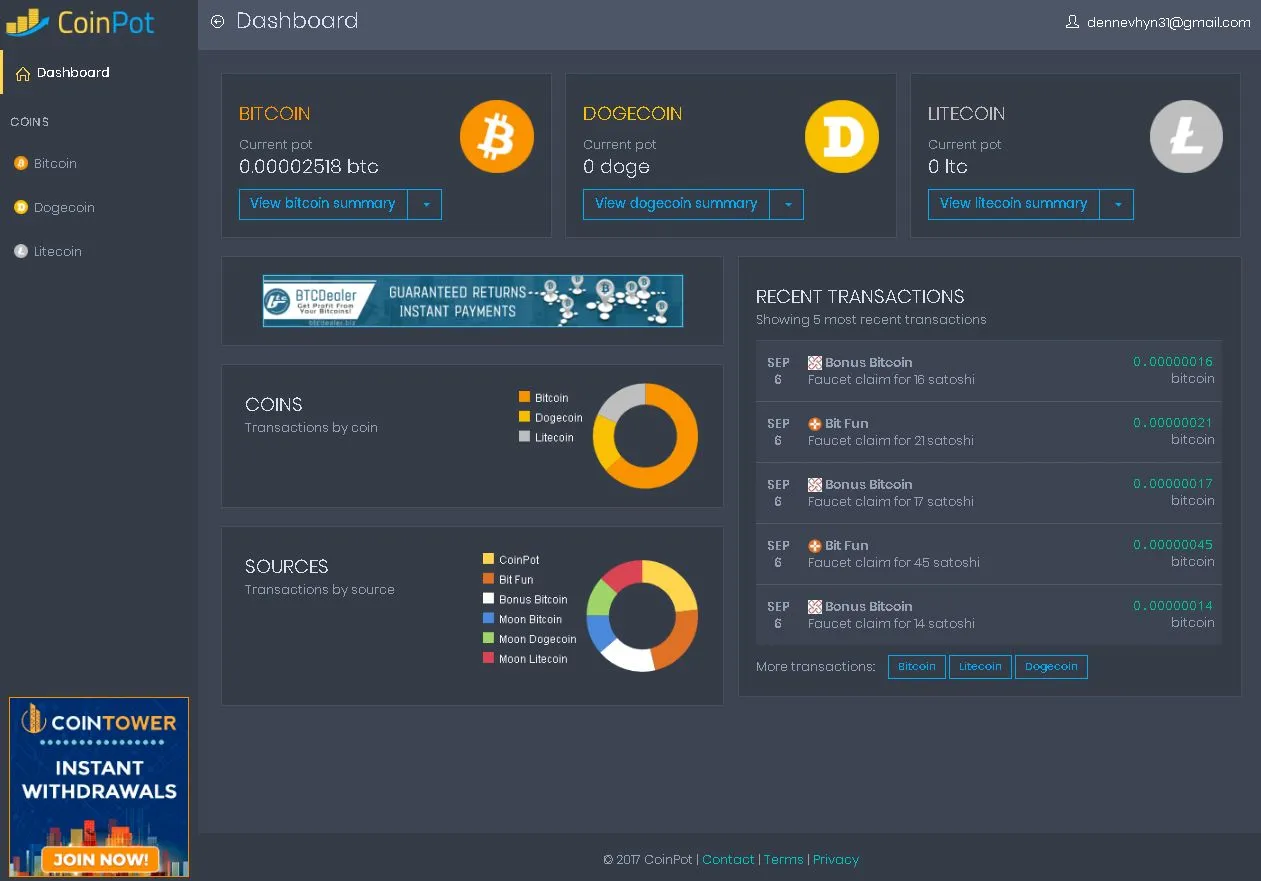Click the small Litecoin icon in sidebar
1261x881 pixels.
point(21,251)
